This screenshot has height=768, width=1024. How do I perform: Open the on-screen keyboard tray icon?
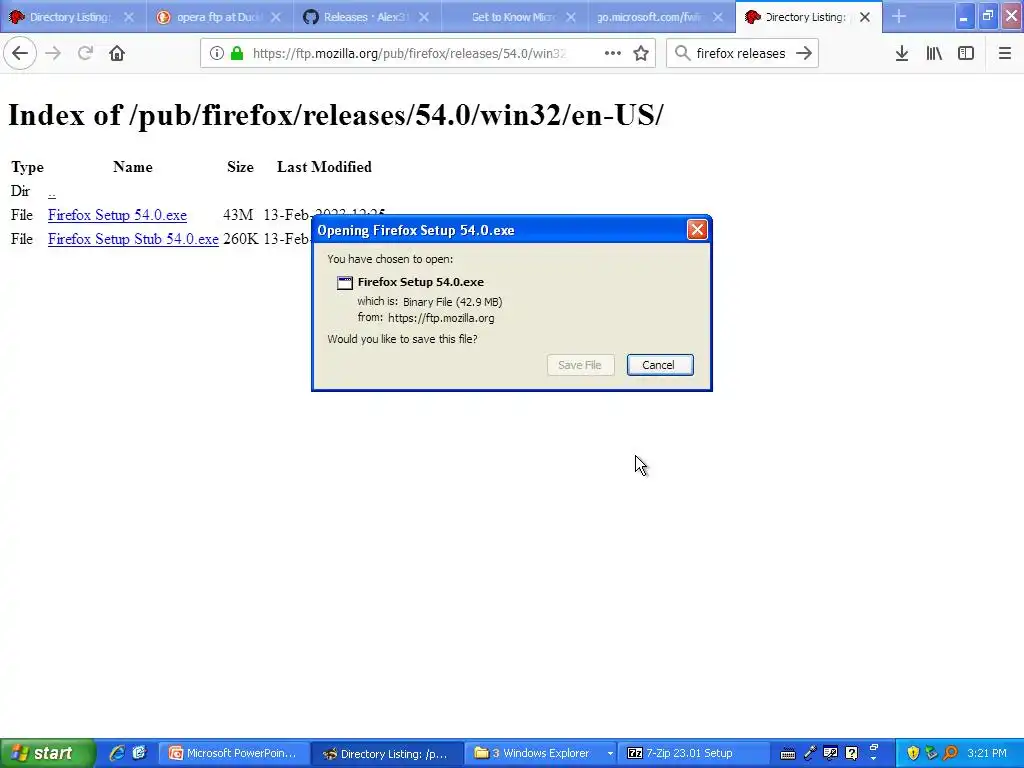(x=788, y=754)
